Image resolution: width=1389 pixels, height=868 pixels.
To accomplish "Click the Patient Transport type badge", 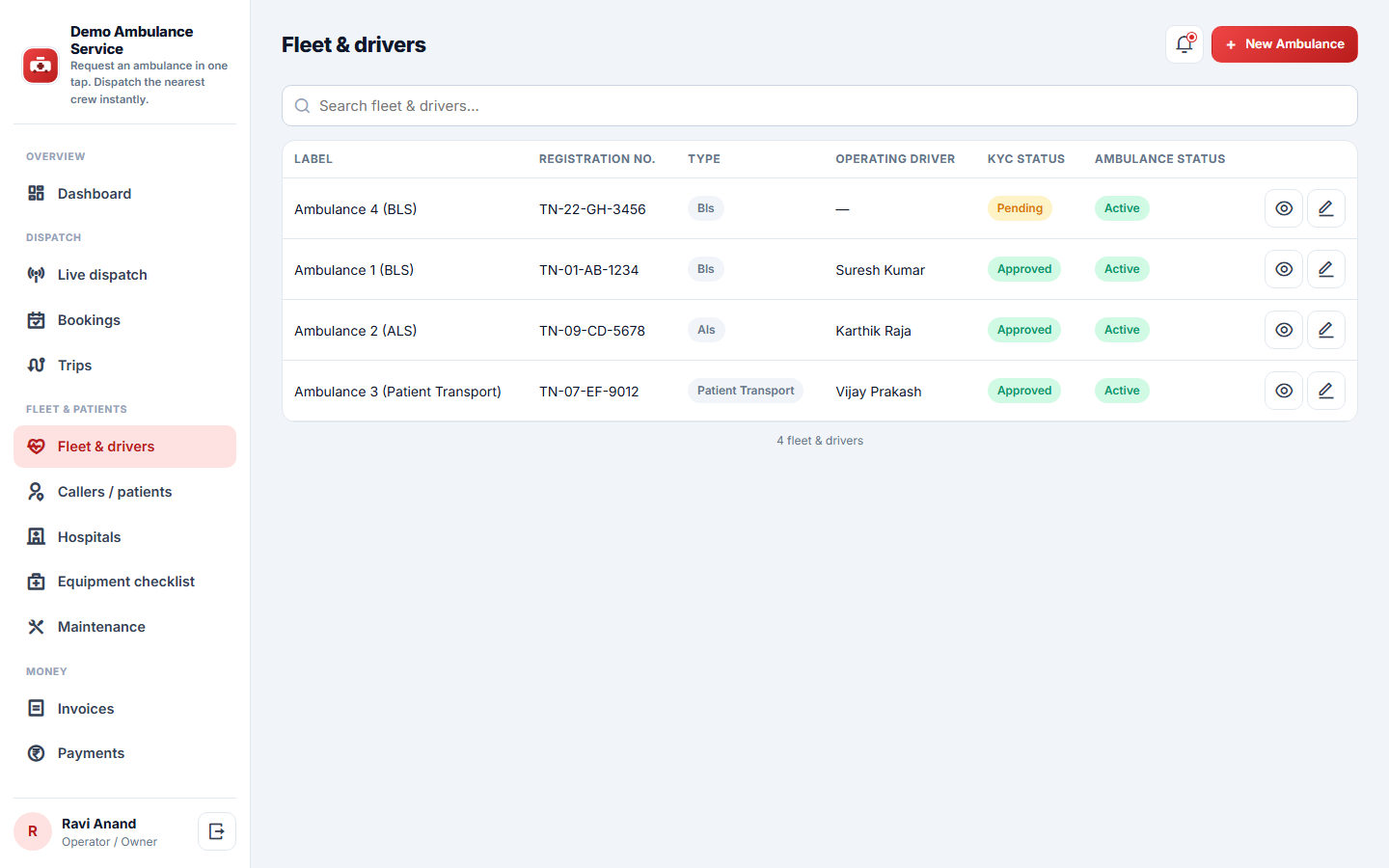I will tap(746, 391).
